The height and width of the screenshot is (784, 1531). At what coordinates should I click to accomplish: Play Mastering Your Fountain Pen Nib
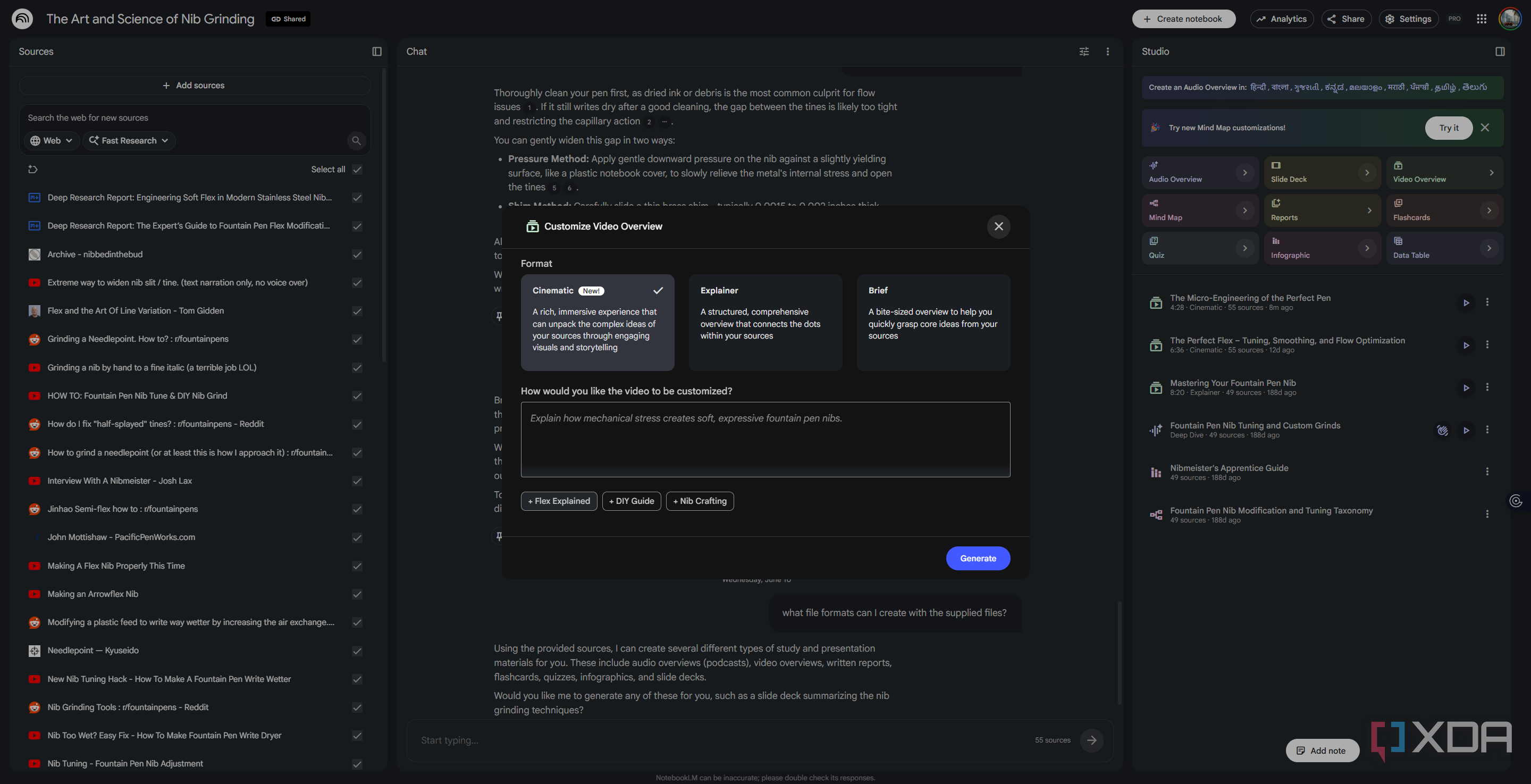1466,388
